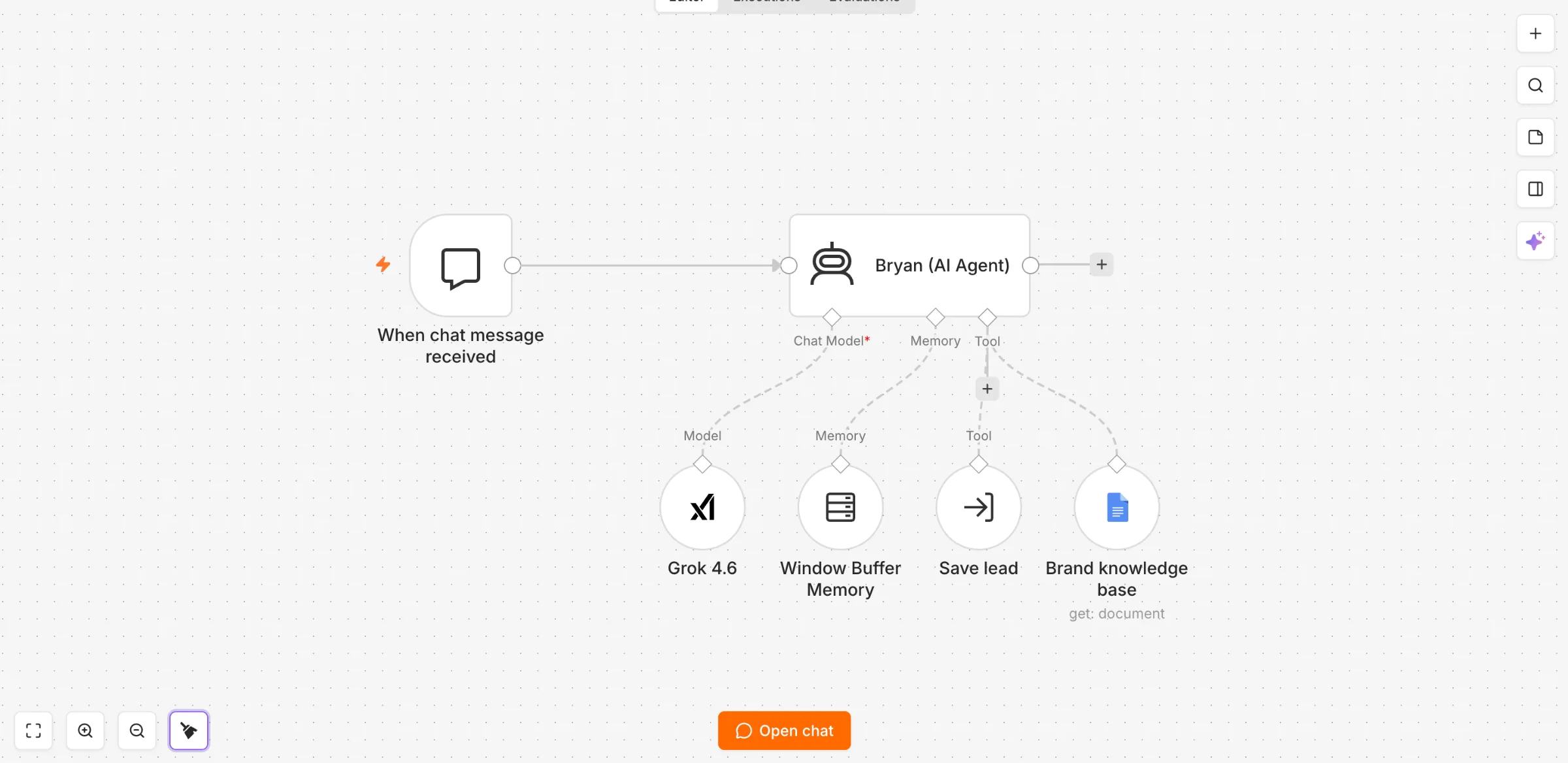This screenshot has width=1568, height=763.
Task: Select the 'Window Buffer Memory' label
Action: tap(841, 579)
